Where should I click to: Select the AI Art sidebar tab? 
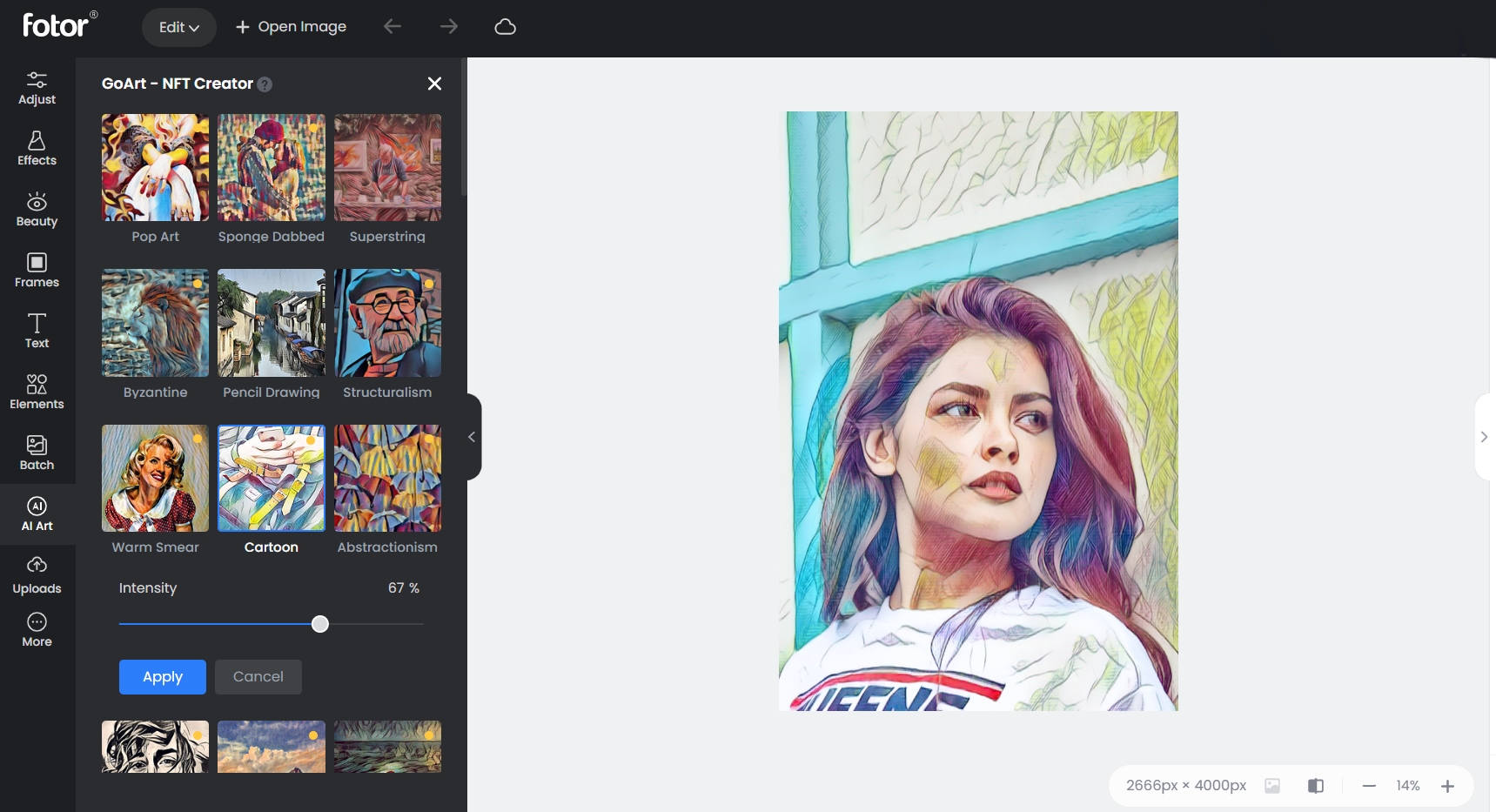(37, 514)
